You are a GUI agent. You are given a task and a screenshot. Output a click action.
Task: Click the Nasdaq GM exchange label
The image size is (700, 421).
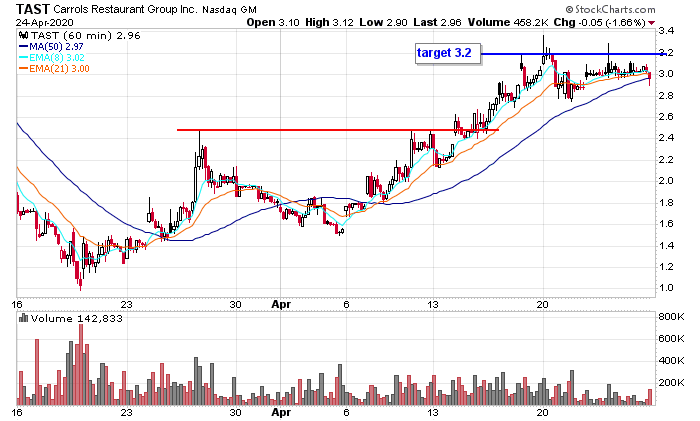click(229, 9)
